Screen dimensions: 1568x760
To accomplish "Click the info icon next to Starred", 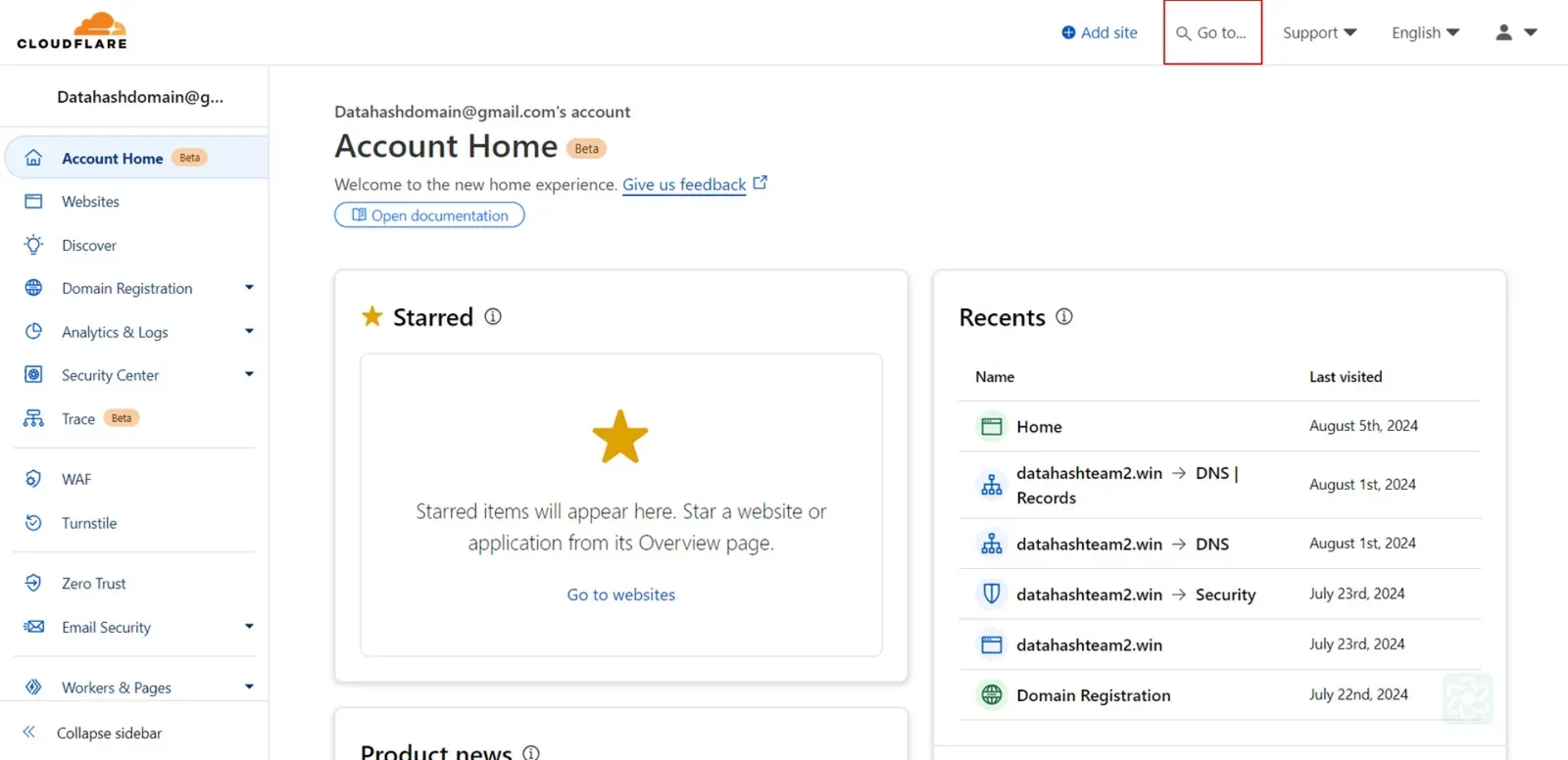I will pyautogui.click(x=493, y=316).
